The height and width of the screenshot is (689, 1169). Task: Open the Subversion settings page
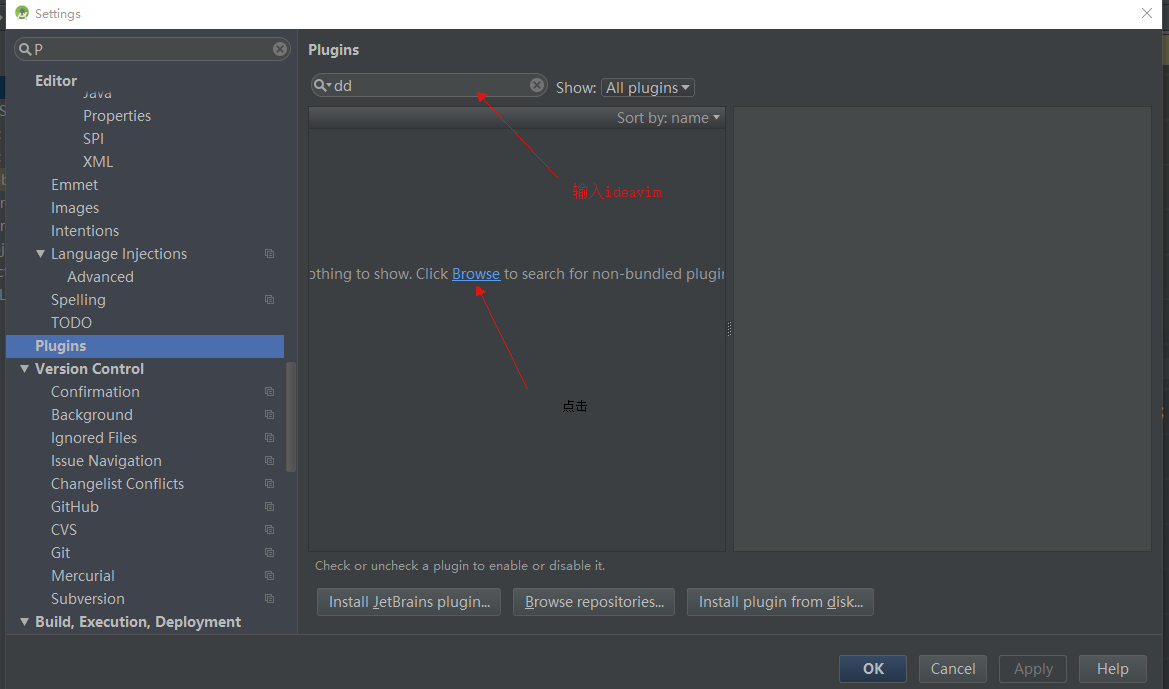(88, 599)
